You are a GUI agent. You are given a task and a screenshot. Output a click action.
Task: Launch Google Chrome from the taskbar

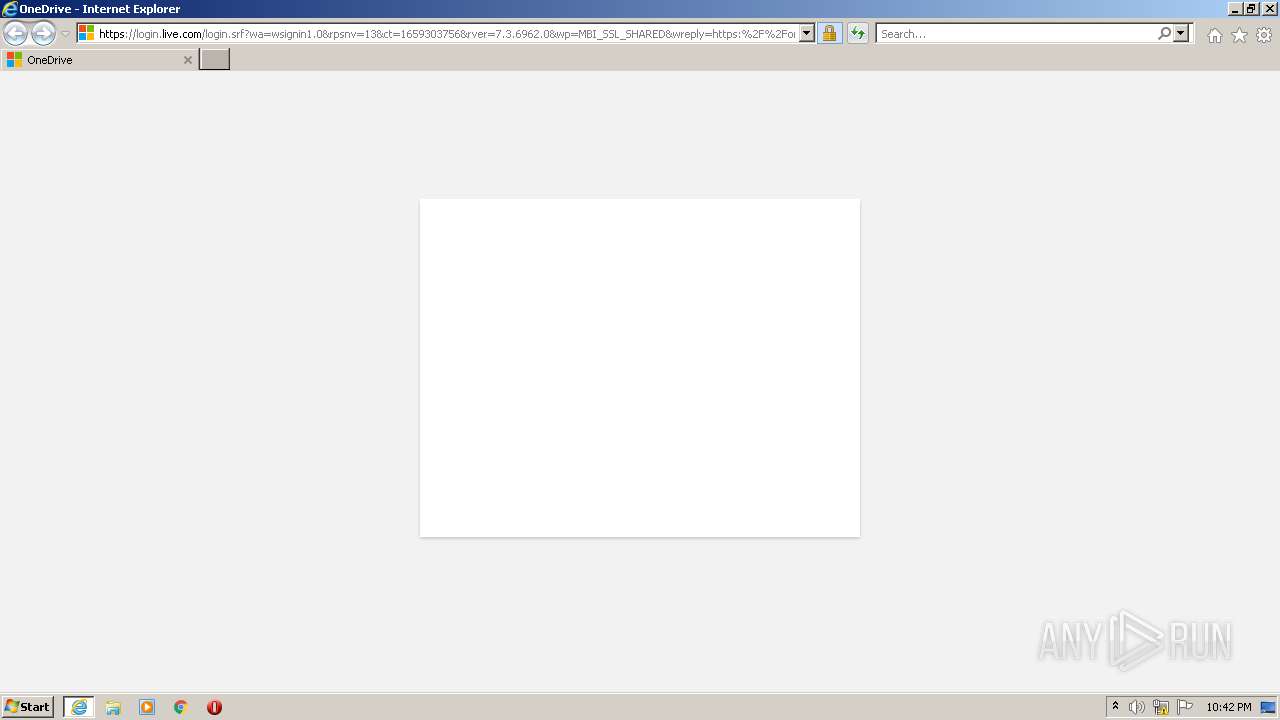pyautogui.click(x=181, y=707)
